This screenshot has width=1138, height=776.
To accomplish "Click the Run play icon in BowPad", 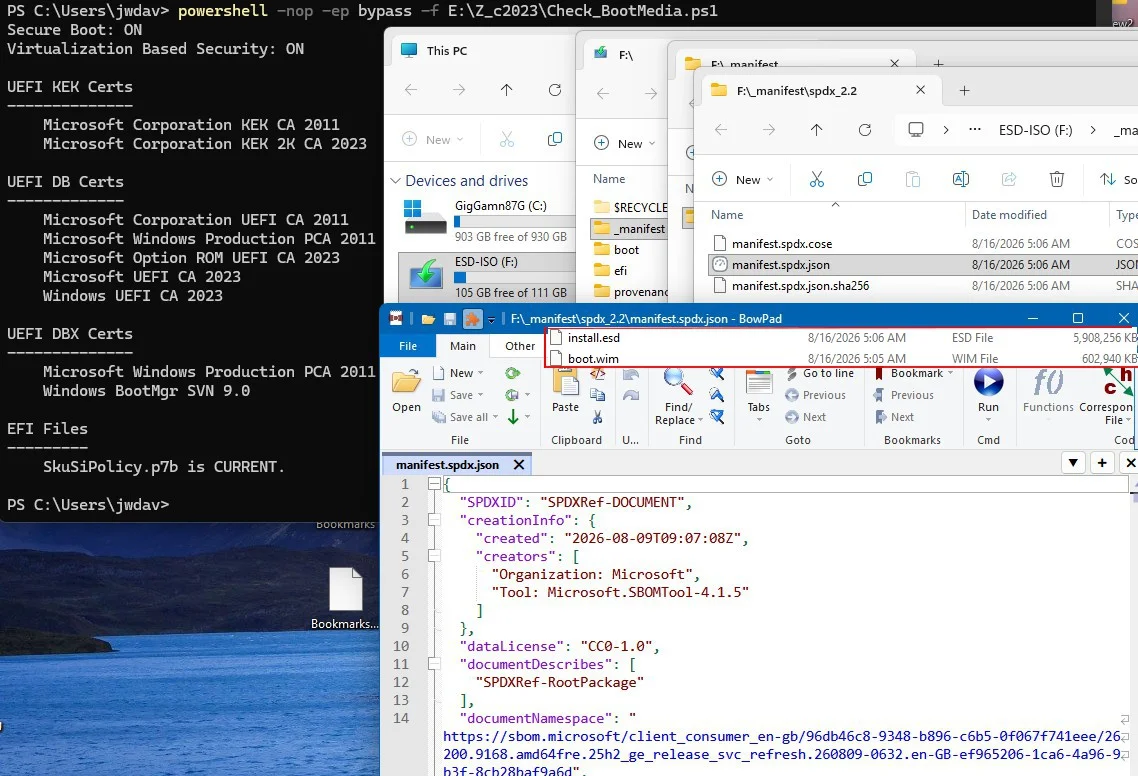I will pos(988,382).
